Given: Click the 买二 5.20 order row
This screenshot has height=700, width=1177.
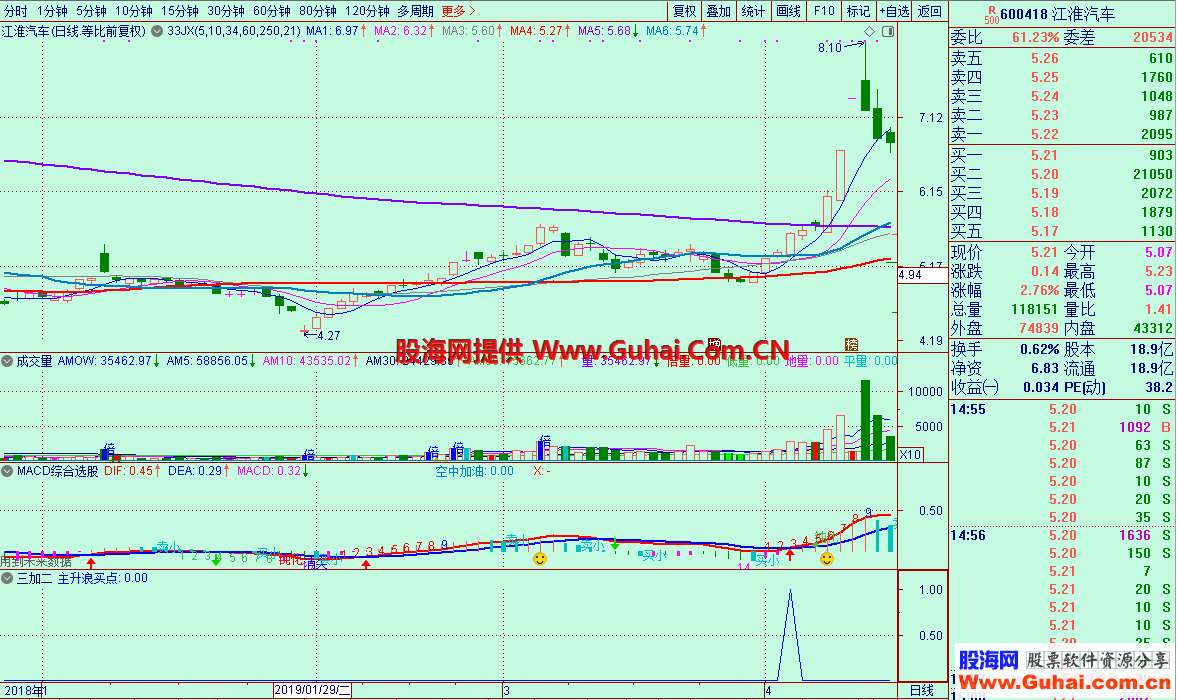Looking at the screenshot, I should (x=1061, y=174).
